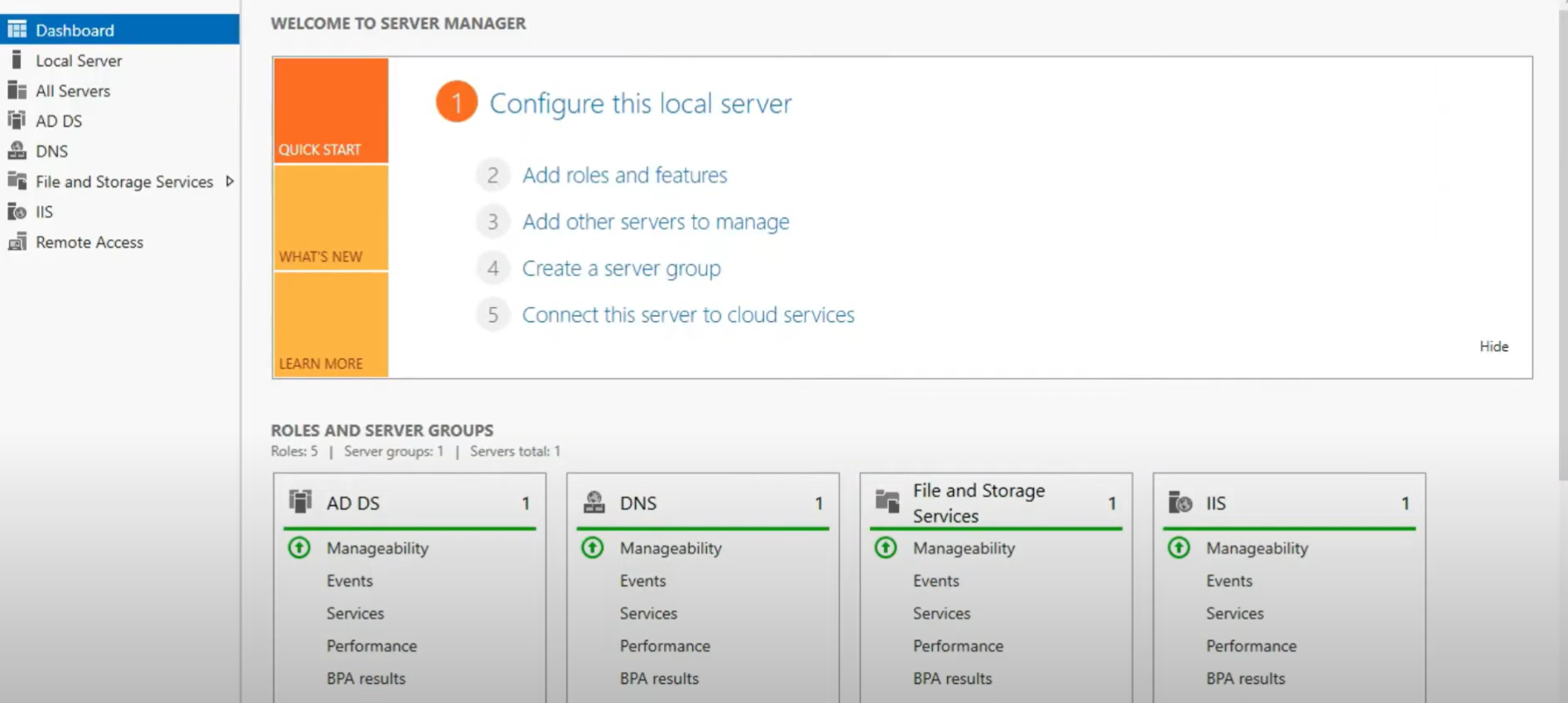
Task: Click the step 3 number circle
Action: tap(493, 221)
